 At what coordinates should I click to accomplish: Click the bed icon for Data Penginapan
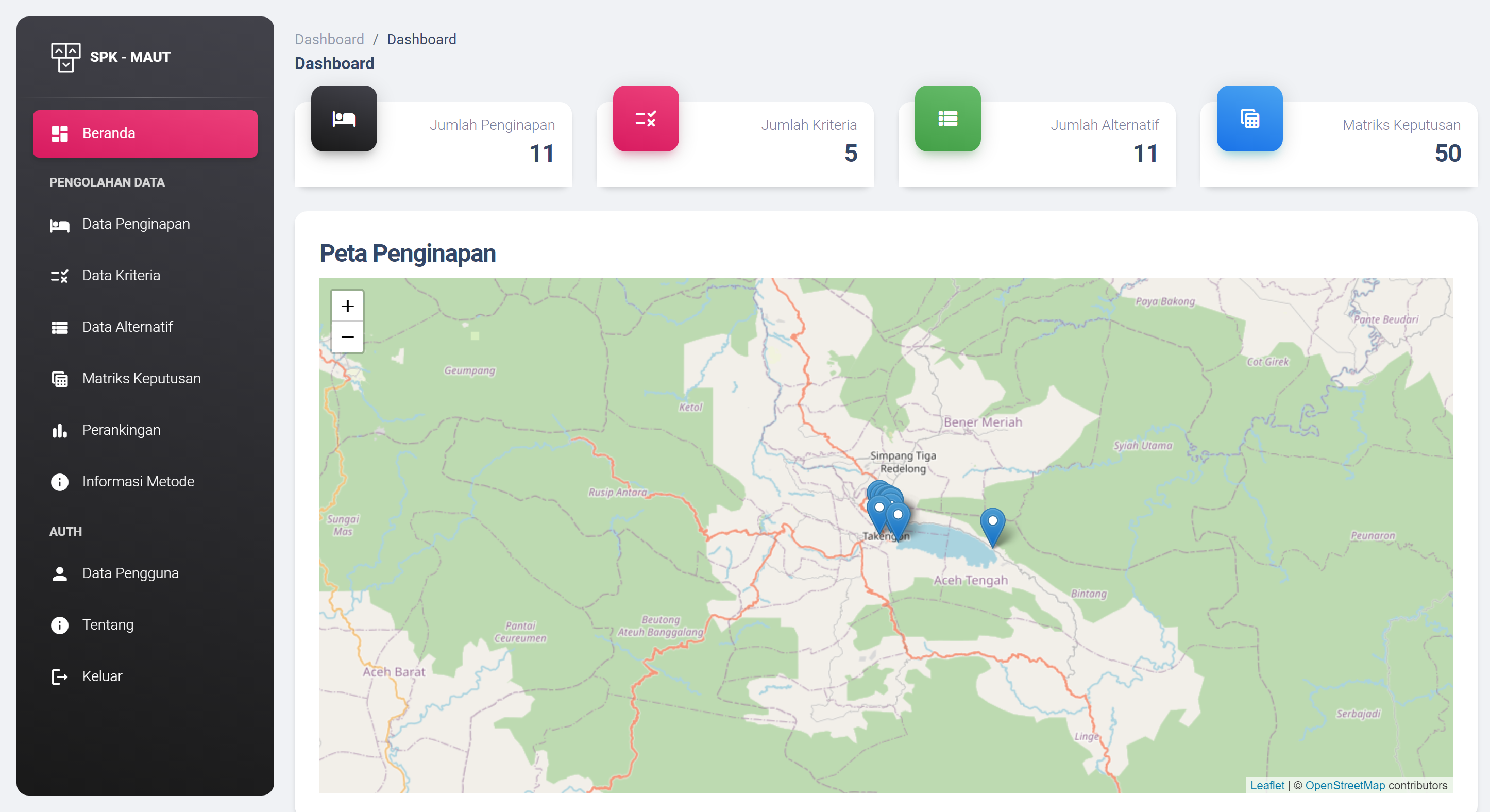tap(60, 225)
